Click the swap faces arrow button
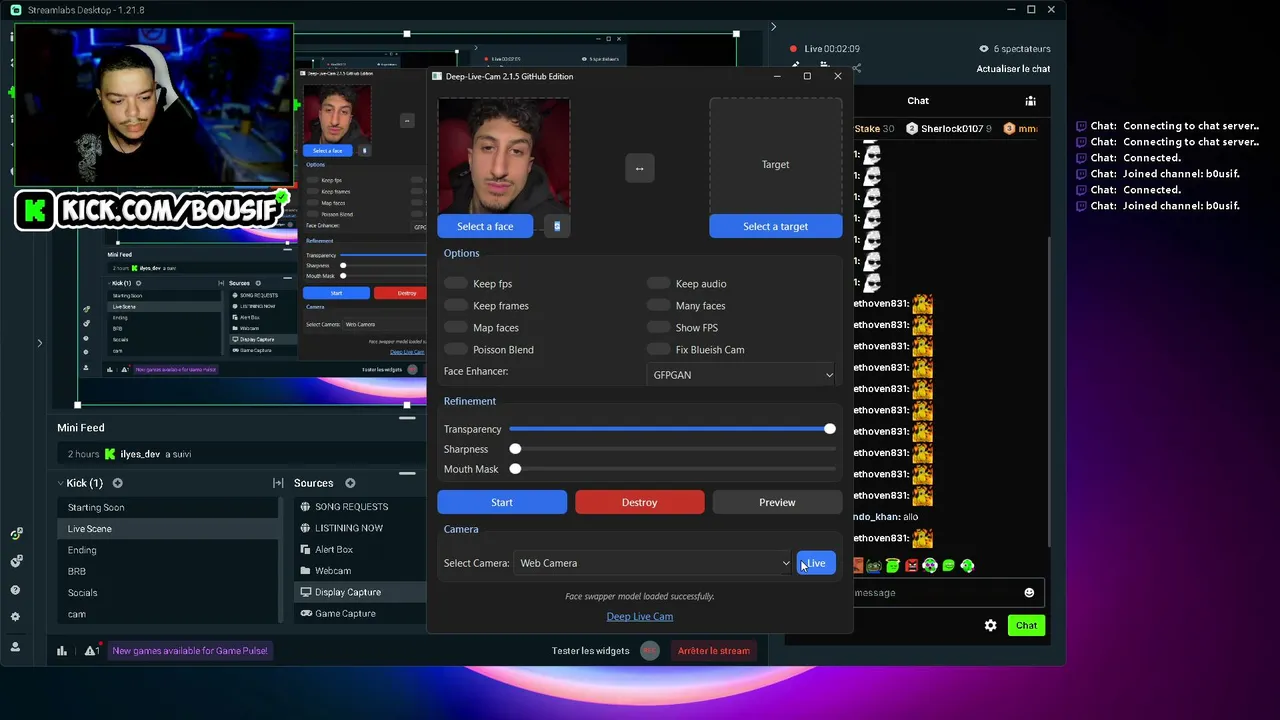 (640, 168)
